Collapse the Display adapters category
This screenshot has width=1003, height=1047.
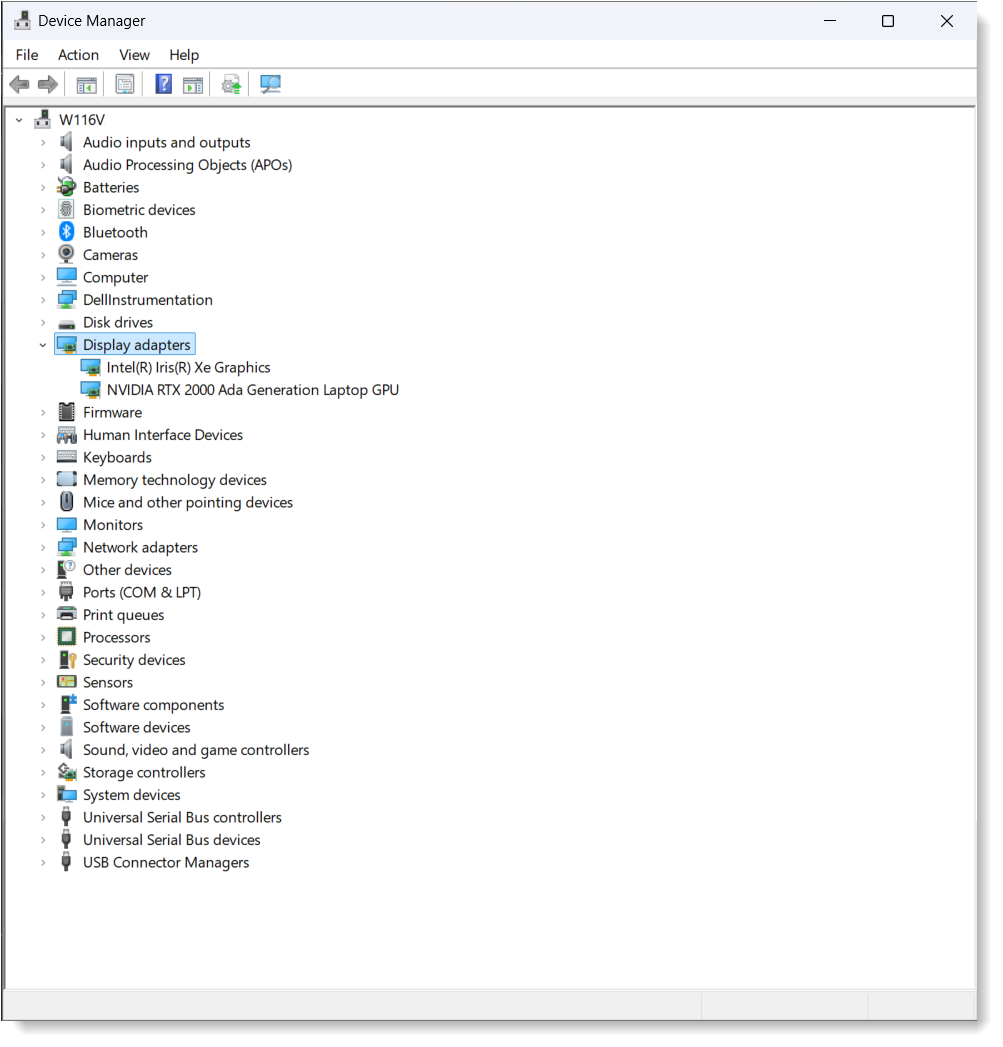tap(43, 344)
